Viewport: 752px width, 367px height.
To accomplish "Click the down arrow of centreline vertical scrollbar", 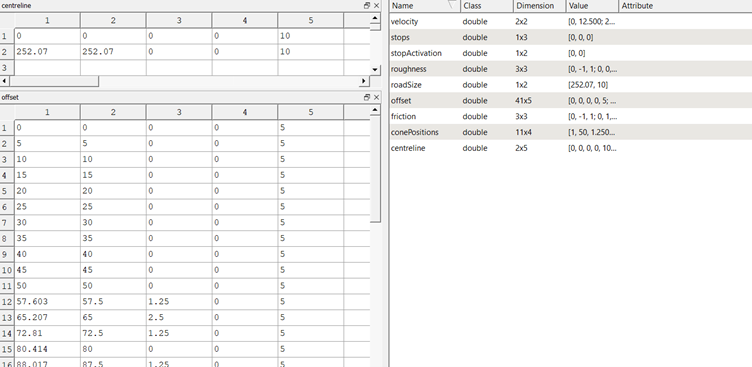I will click(x=376, y=70).
